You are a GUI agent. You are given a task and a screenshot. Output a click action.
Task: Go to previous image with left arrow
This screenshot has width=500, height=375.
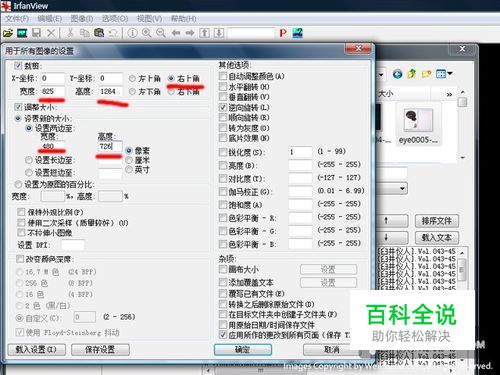click(176, 33)
